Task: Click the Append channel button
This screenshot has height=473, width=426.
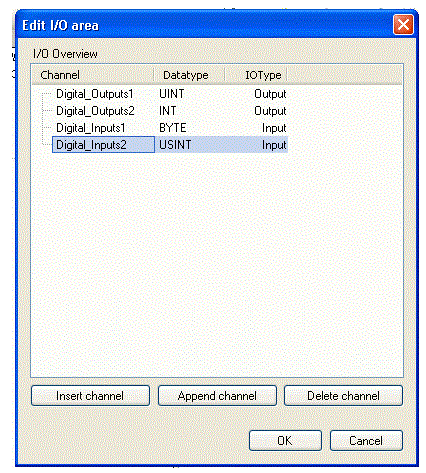Action: tap(217, 396)
